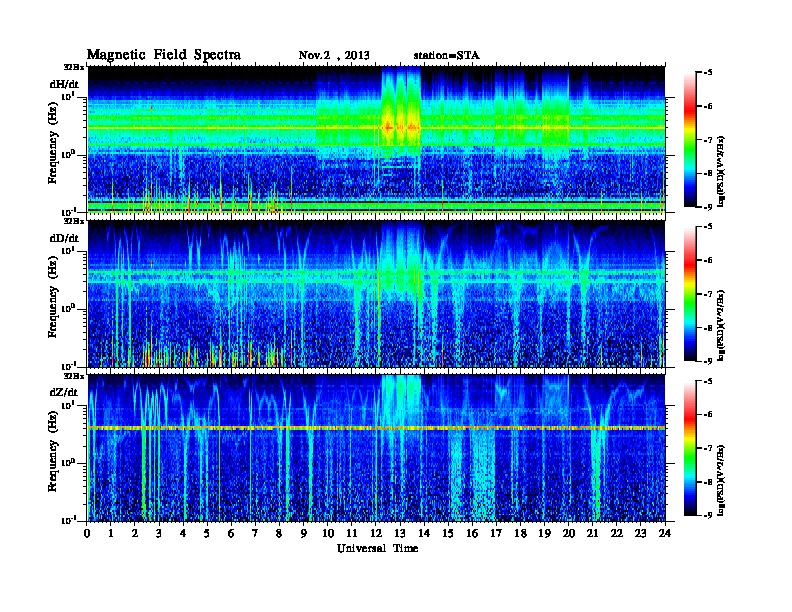
Task: Click hour "23" on the Universal Time axis
Action: [x=641, y=533]
